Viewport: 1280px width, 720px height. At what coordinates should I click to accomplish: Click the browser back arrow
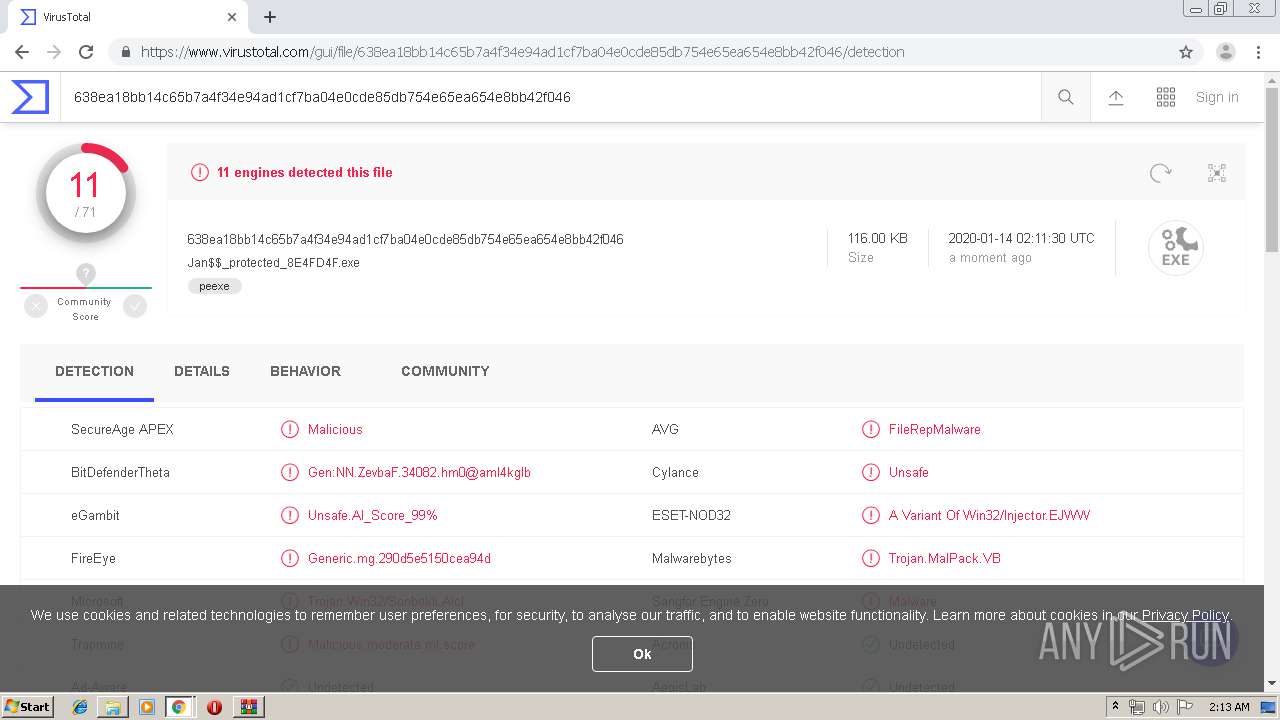(22, 52)
